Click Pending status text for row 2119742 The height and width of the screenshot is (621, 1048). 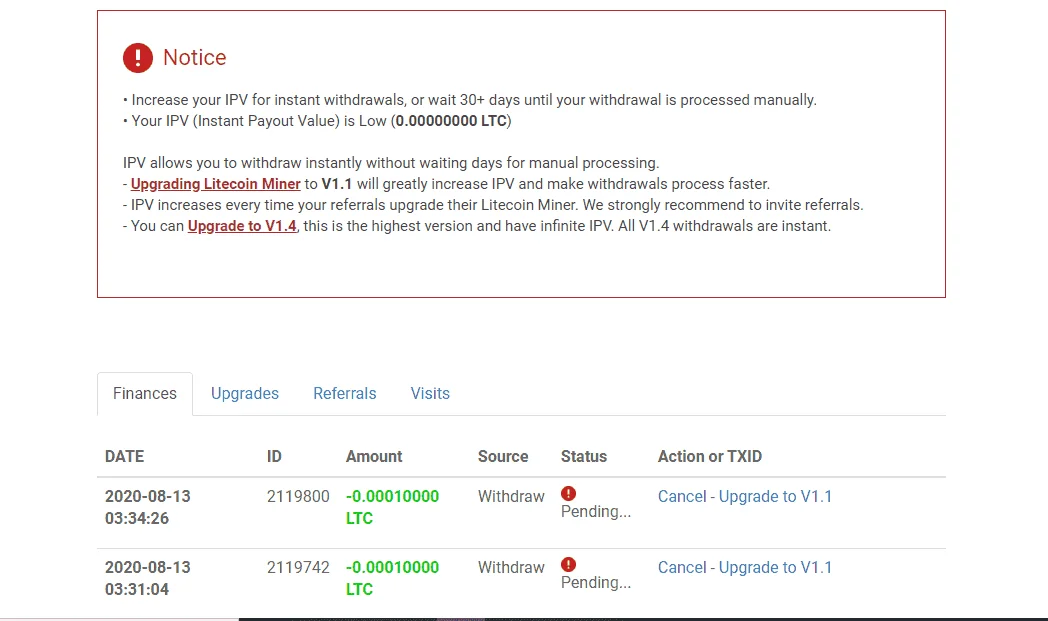pyautogui.click(x=596, y=583)
